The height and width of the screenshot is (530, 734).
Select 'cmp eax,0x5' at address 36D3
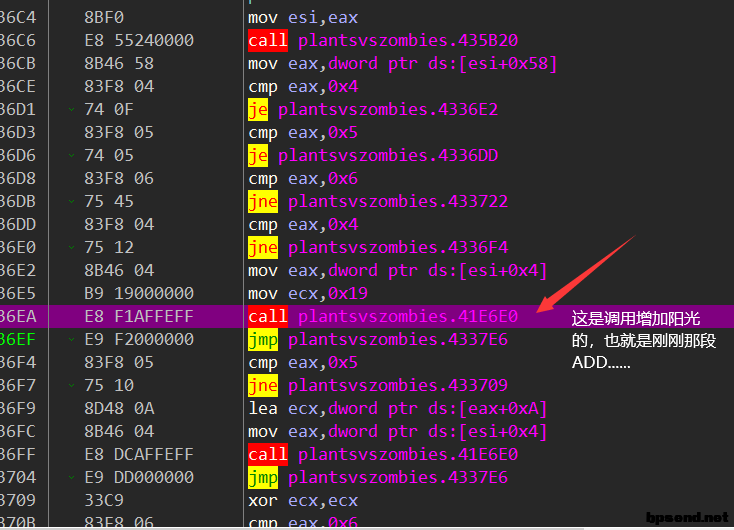303,132
